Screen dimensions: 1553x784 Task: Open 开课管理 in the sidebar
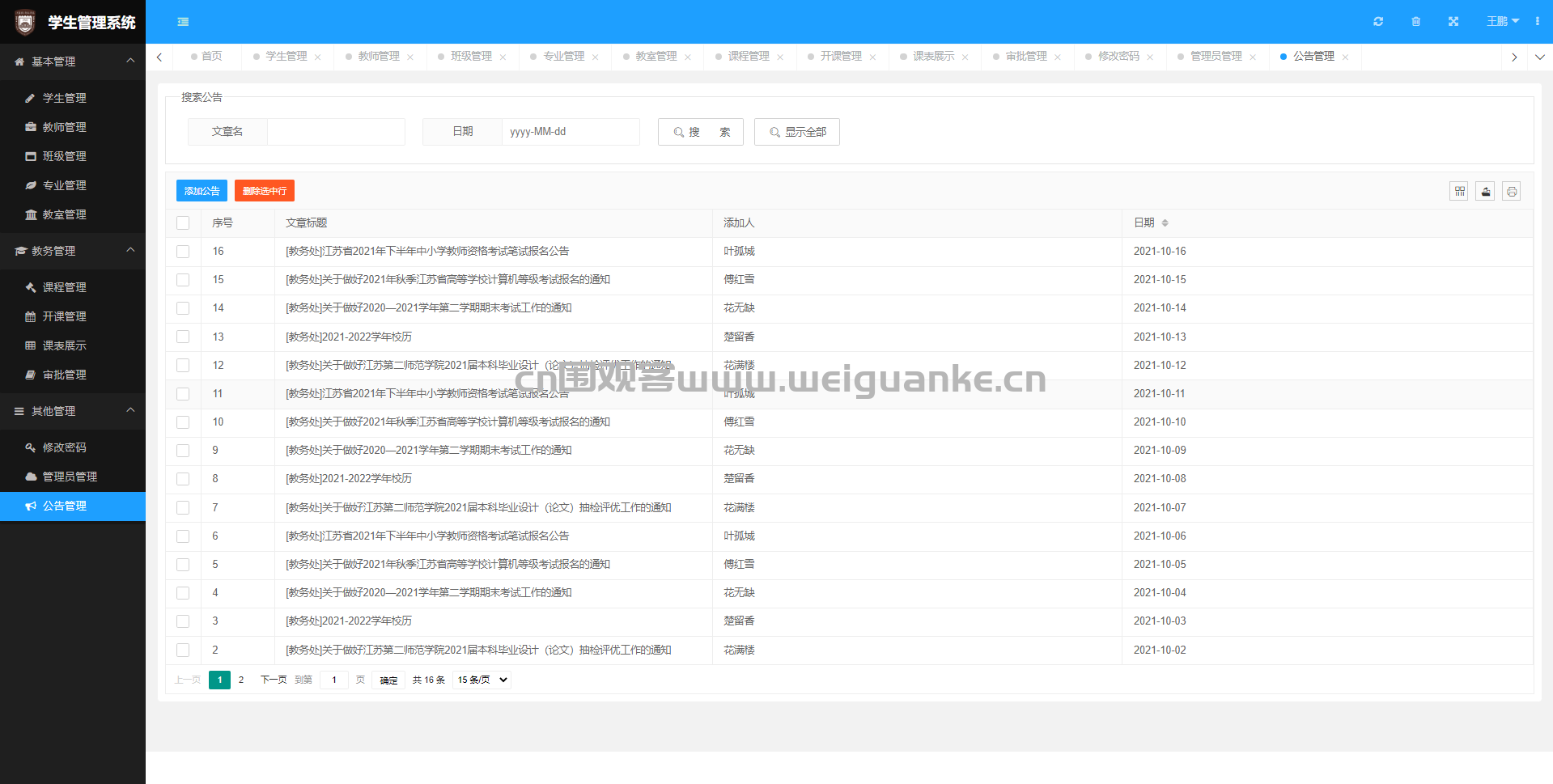[73, 316]
